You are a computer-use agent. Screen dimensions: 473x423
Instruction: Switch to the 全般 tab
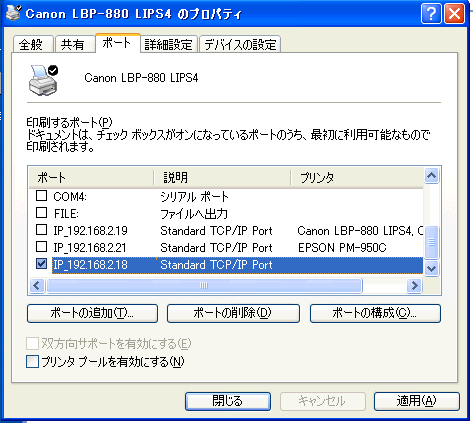33,45
